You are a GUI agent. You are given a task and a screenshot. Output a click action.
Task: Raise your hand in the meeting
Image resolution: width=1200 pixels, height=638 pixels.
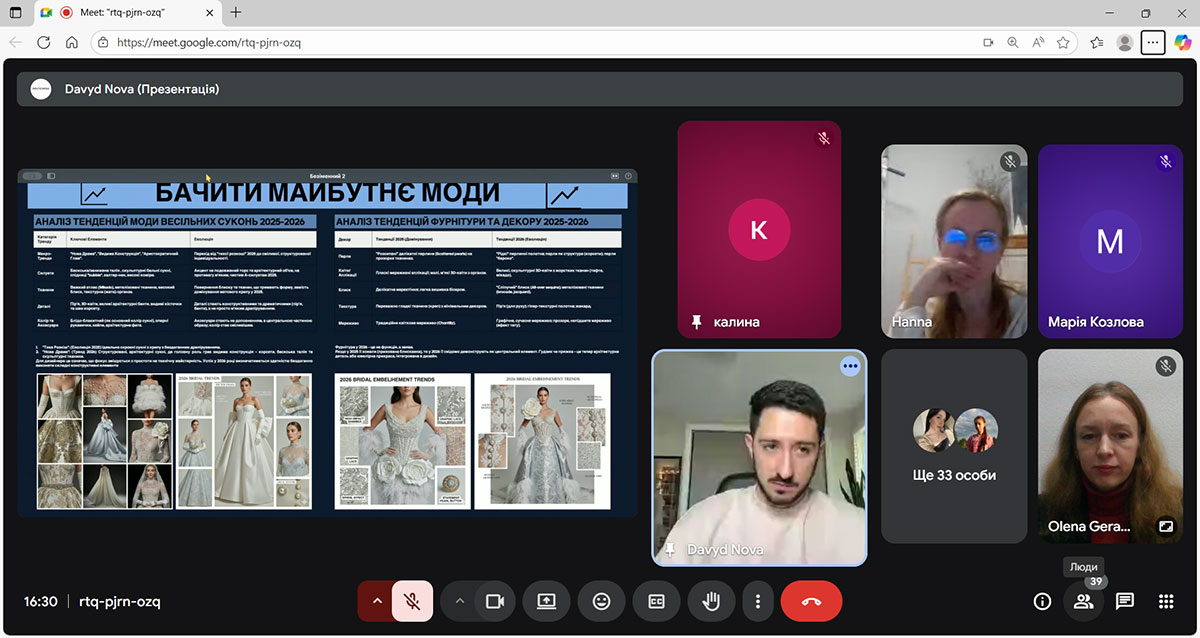pyautogui.click(x=712, y=601)
